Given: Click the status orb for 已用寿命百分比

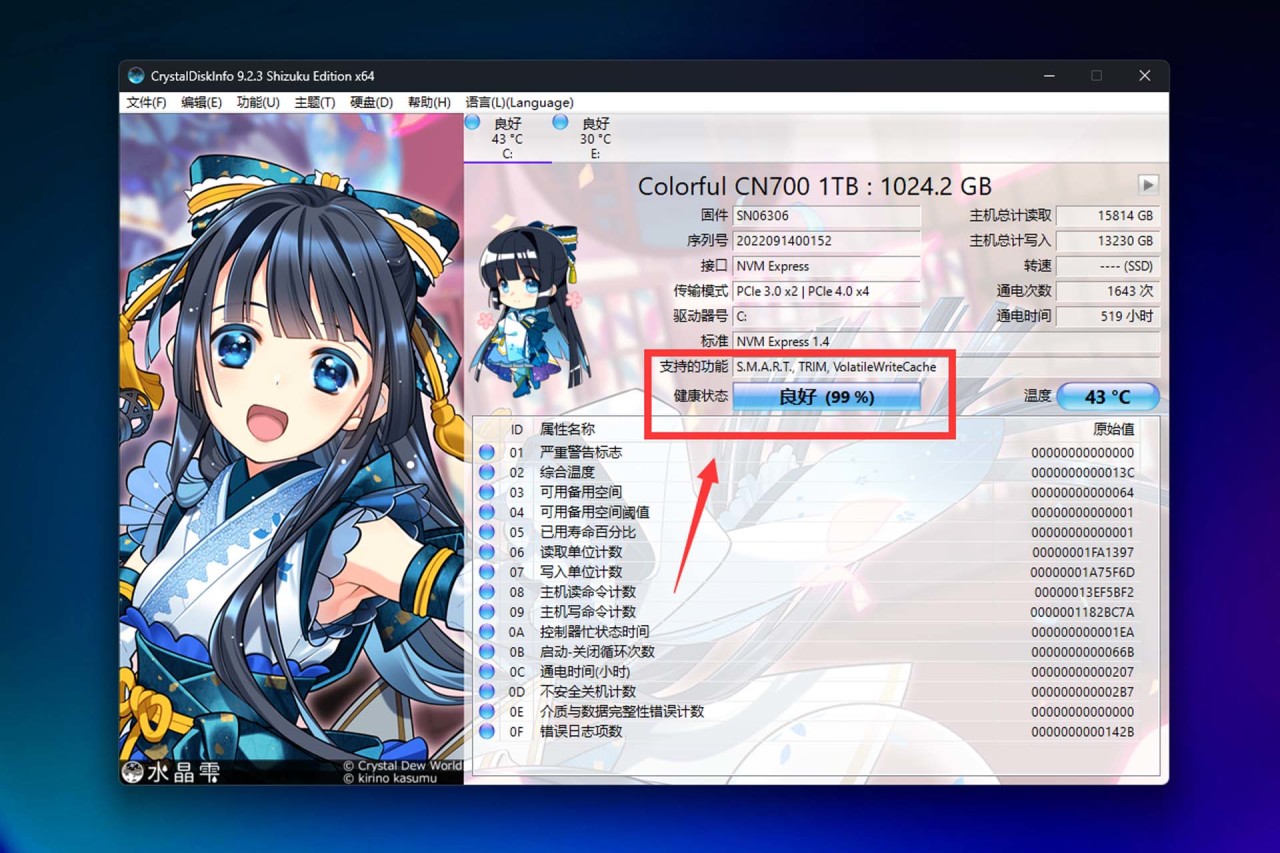Looking at the screenshot, I should (487, 532).
